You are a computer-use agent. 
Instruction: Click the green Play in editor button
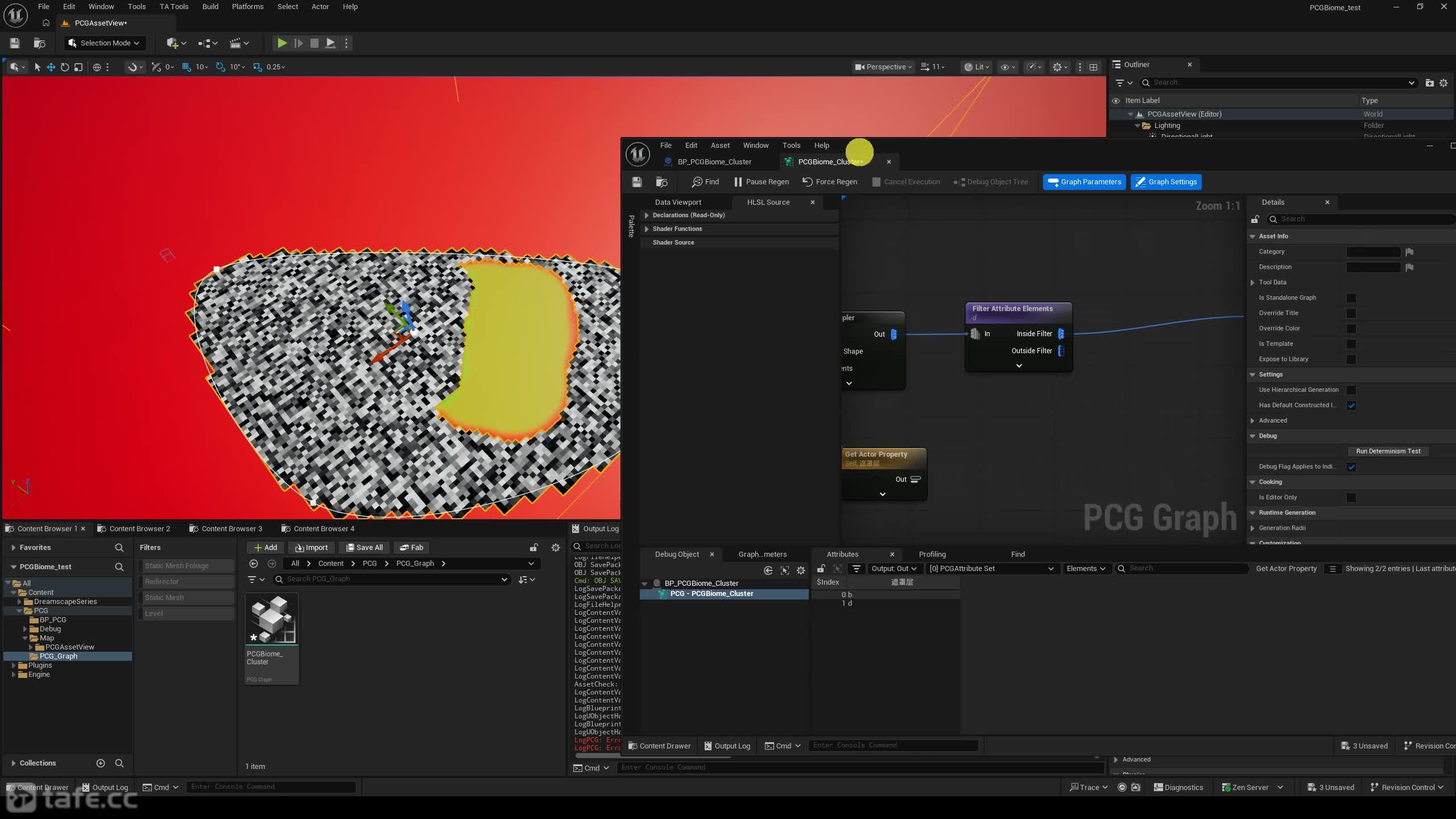coord(282,43)
